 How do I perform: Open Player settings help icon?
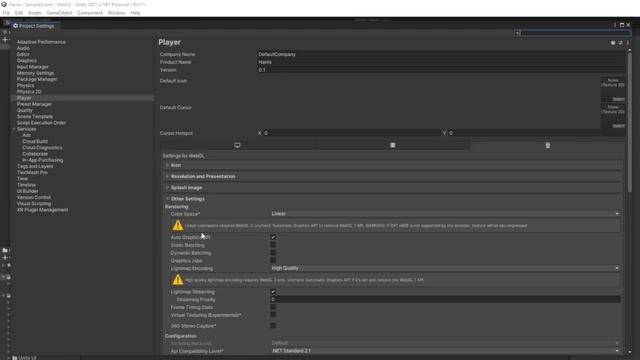[x=613, y=43]
